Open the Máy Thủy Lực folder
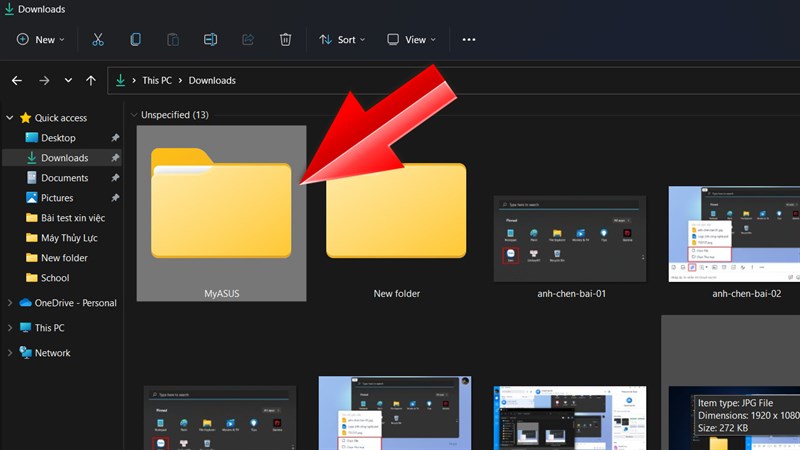Screen dimensions: 800x450 pos(61,238)
